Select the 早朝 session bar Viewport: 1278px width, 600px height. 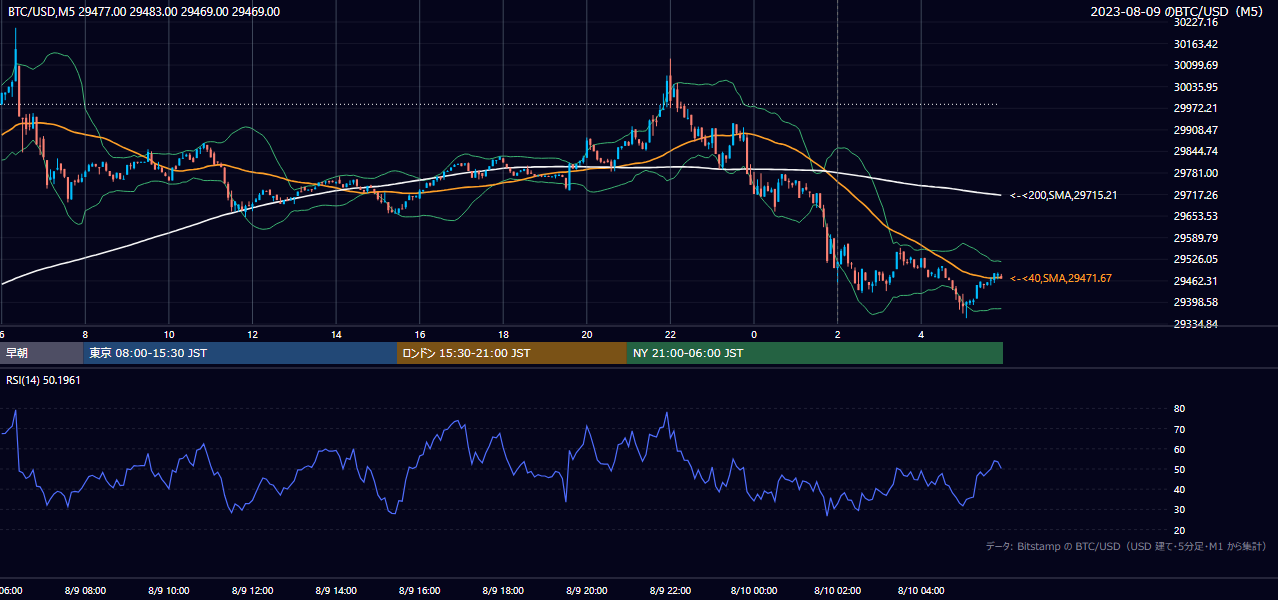(x=41, y=353)
